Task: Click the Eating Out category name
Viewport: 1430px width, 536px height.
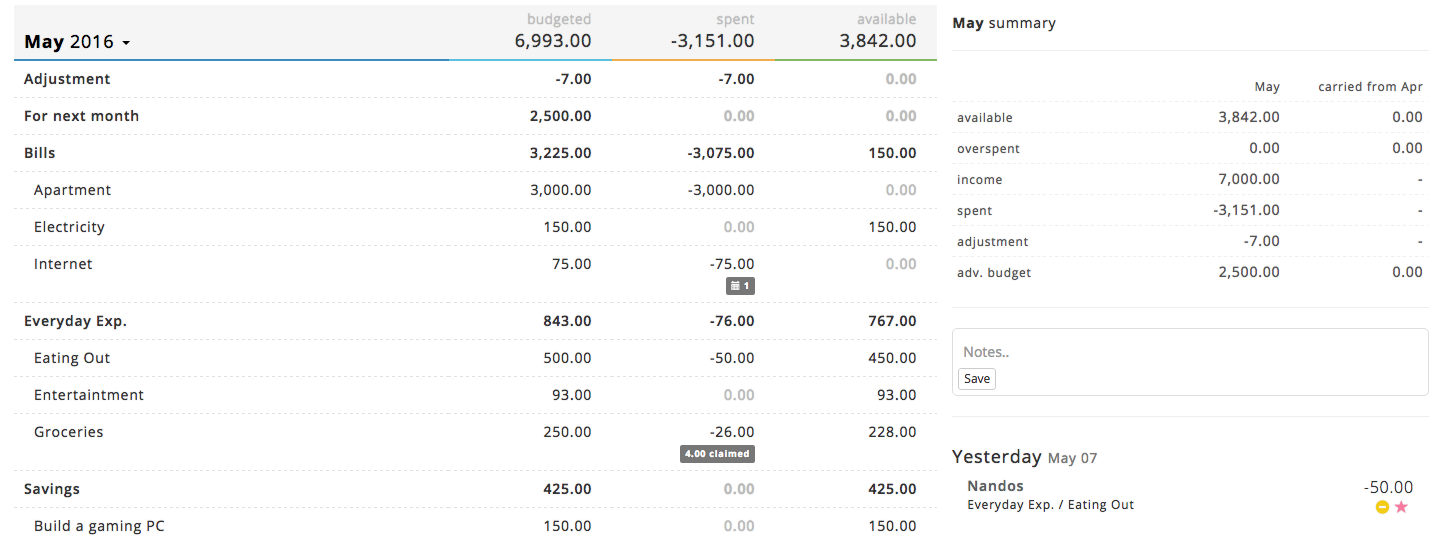Action: pos(72,358)
